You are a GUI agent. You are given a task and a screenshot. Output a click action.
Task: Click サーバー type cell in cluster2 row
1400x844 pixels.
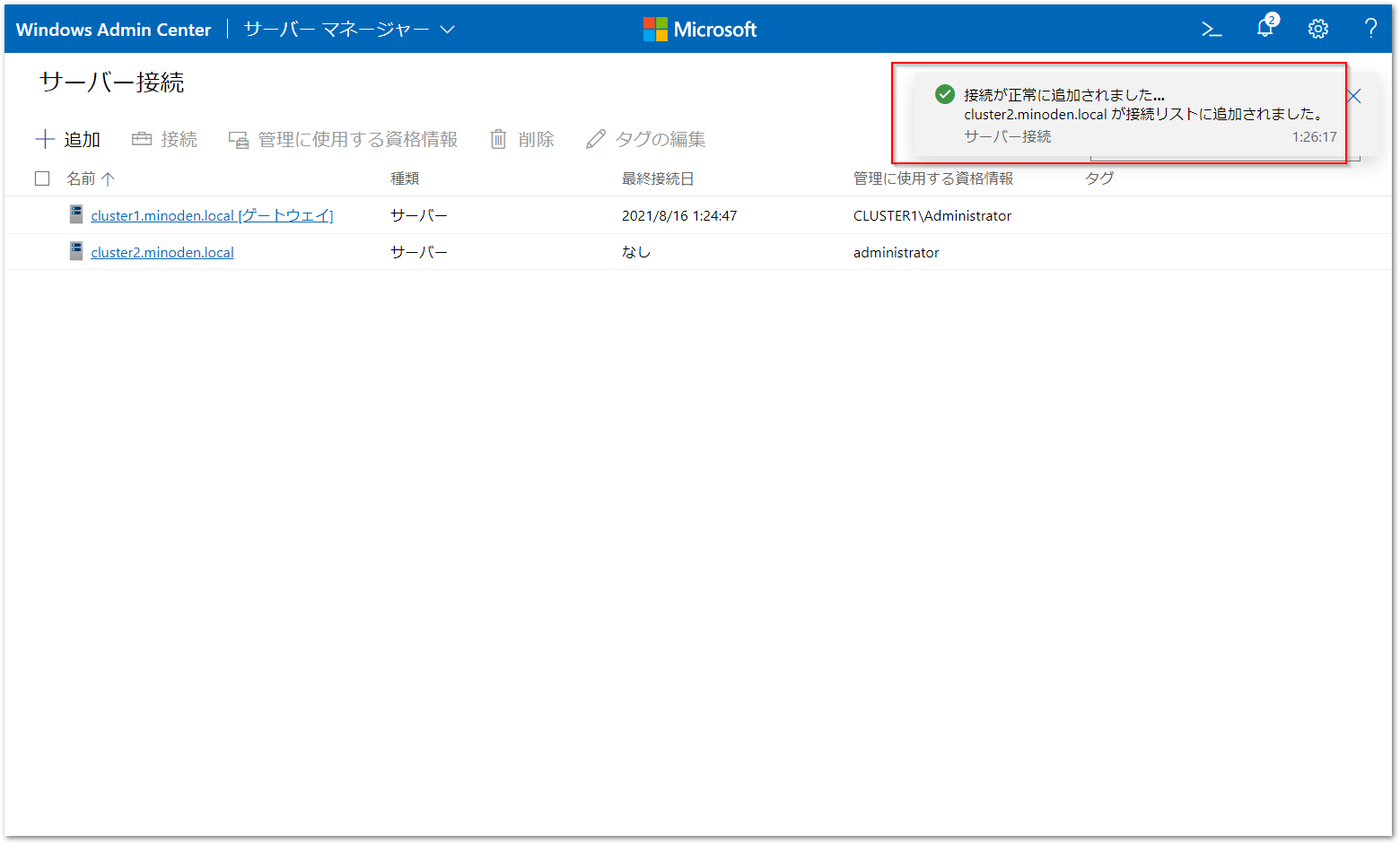pos(419,252)
